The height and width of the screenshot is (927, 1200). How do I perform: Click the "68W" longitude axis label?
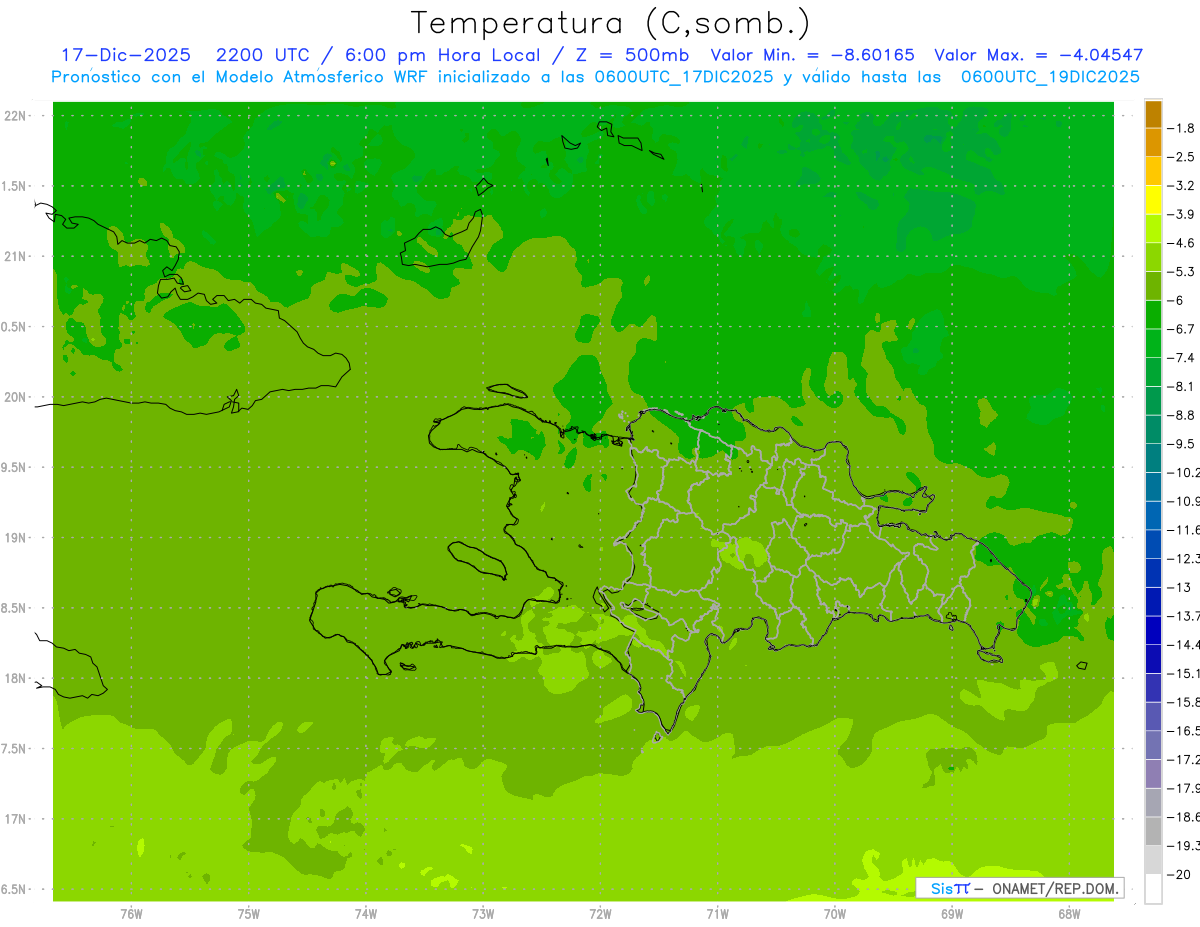[1068, 913]
